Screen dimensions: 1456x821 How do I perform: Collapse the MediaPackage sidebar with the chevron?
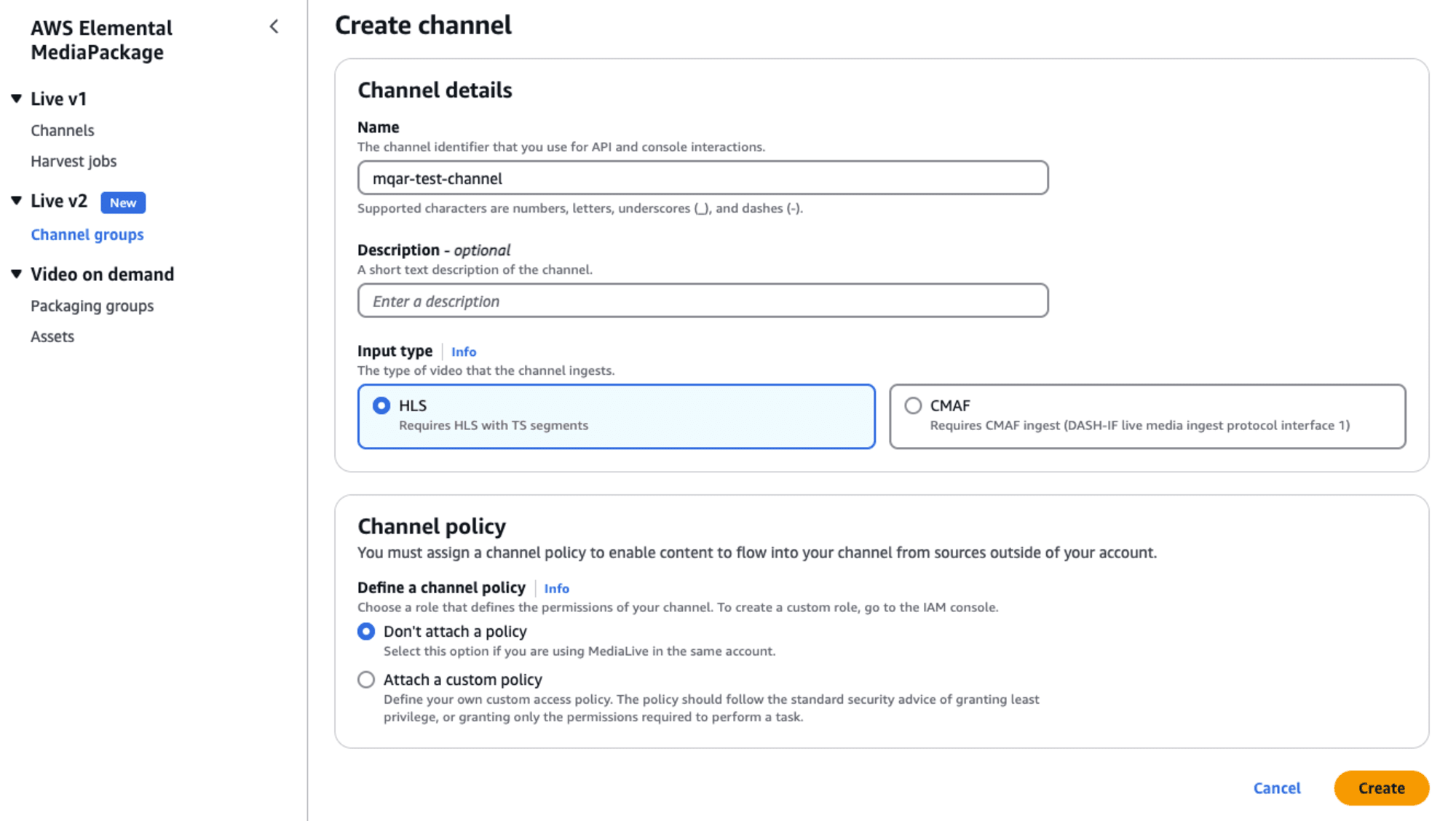pos(274,27)
